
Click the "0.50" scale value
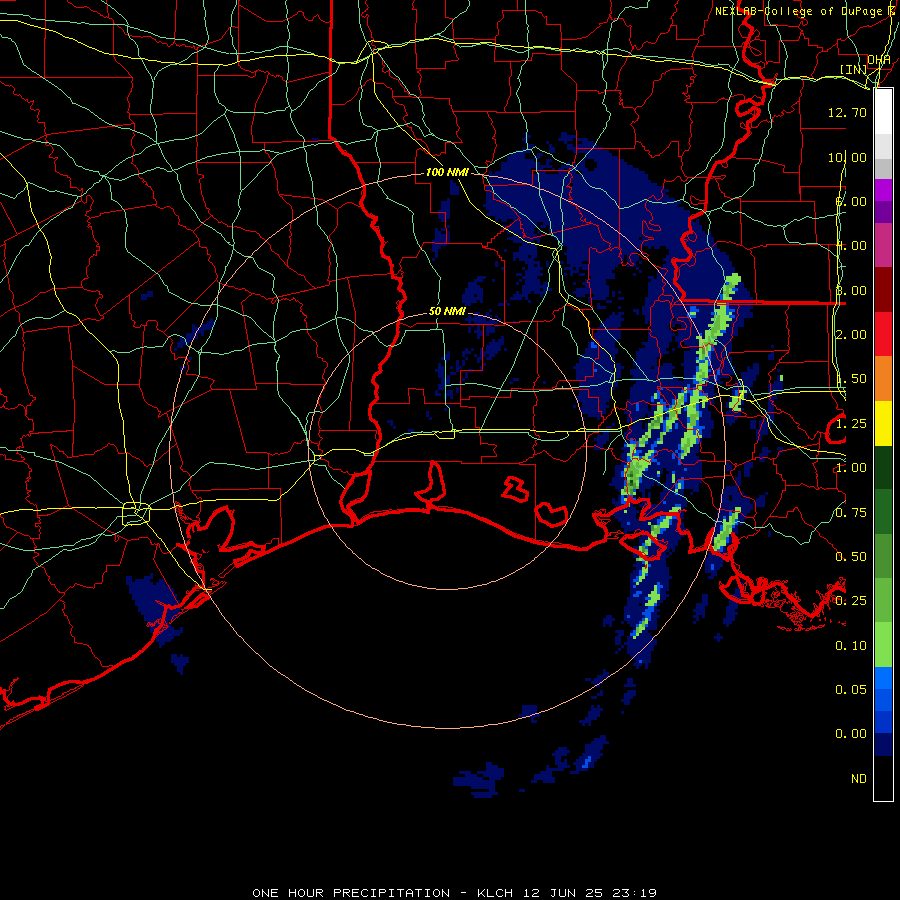coord(851,557)
